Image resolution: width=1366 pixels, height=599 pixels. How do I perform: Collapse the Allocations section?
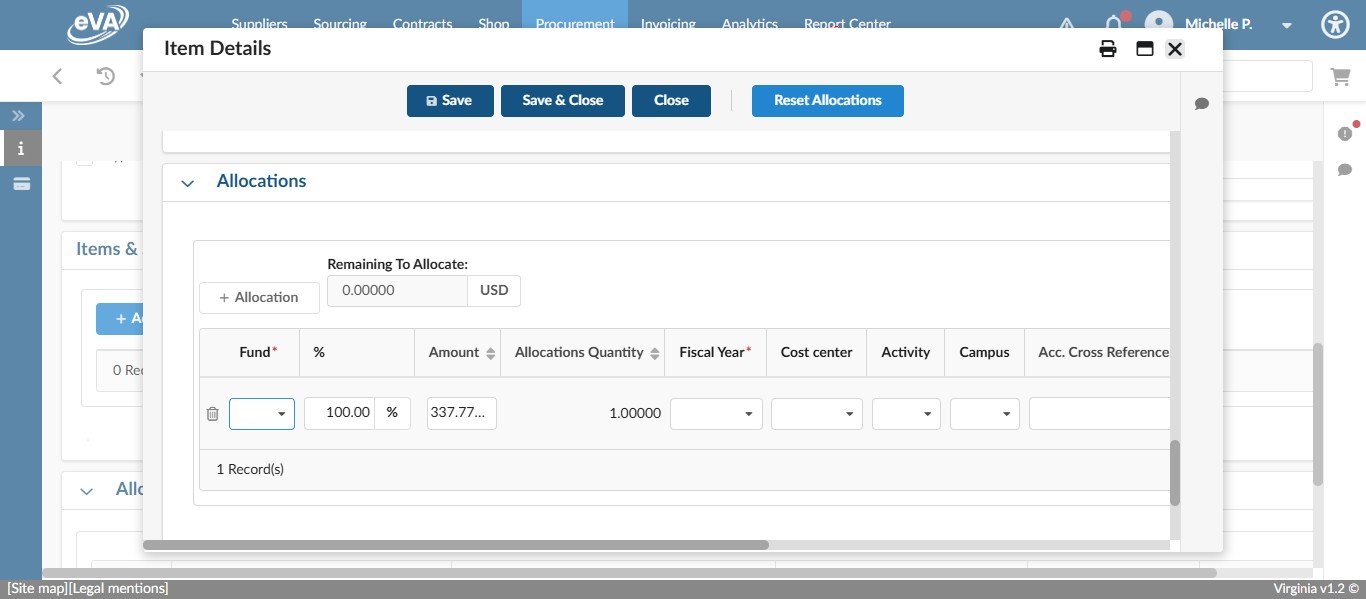pos(187,183)
